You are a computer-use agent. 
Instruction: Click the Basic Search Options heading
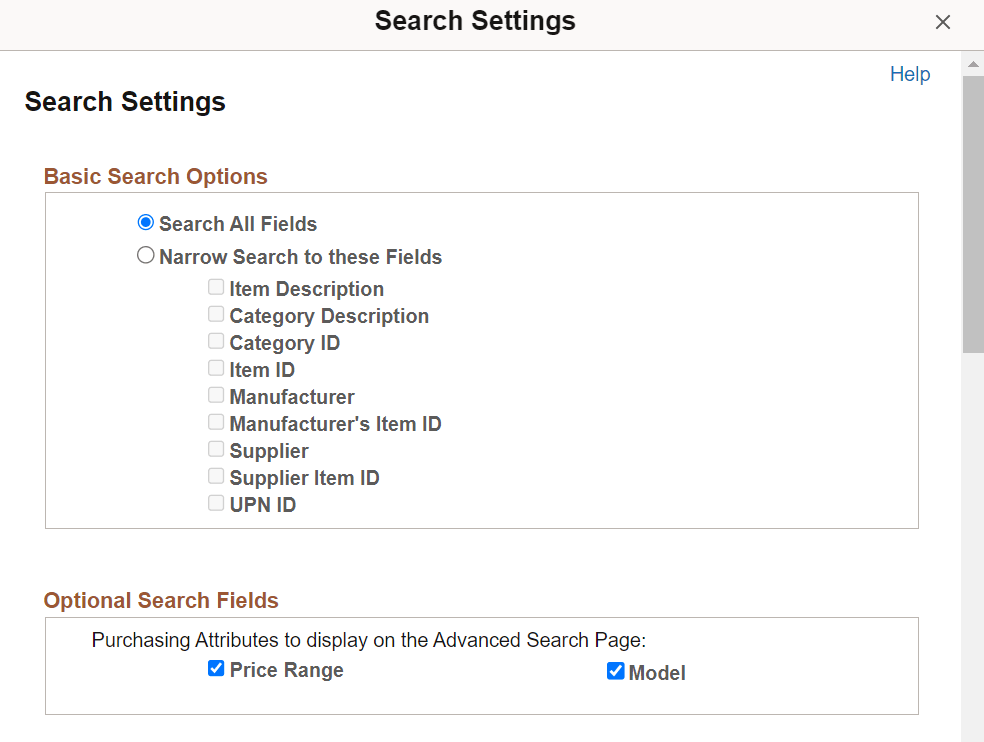click(155, 176)
